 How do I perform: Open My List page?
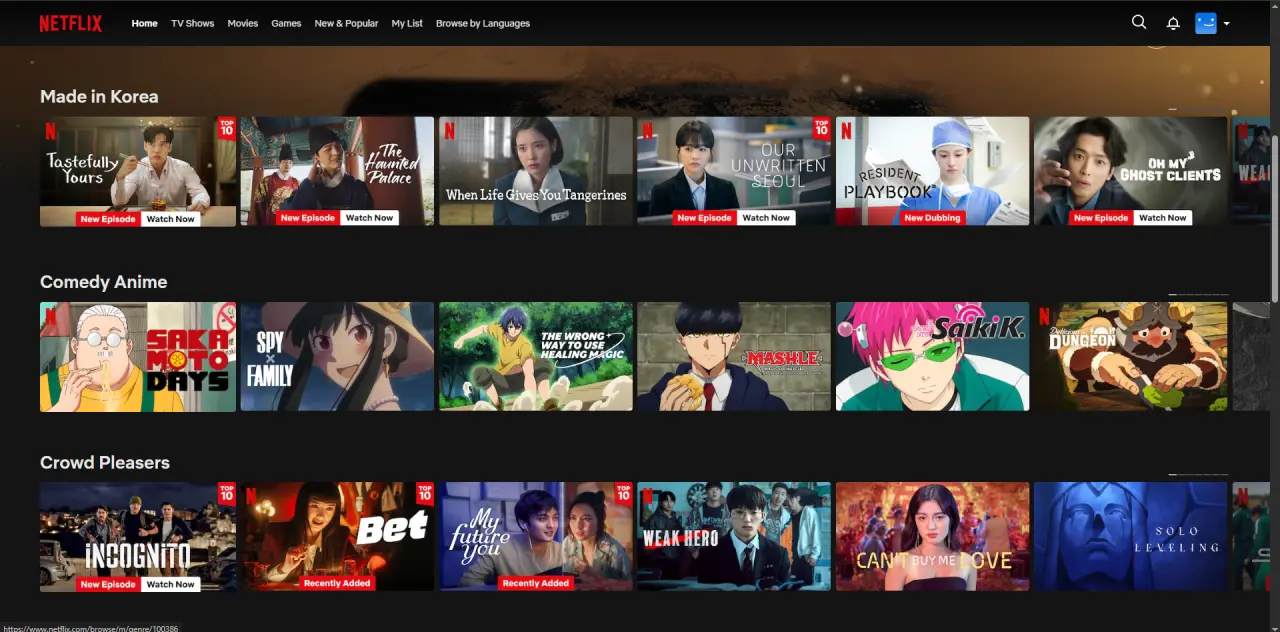click(407, 23)
